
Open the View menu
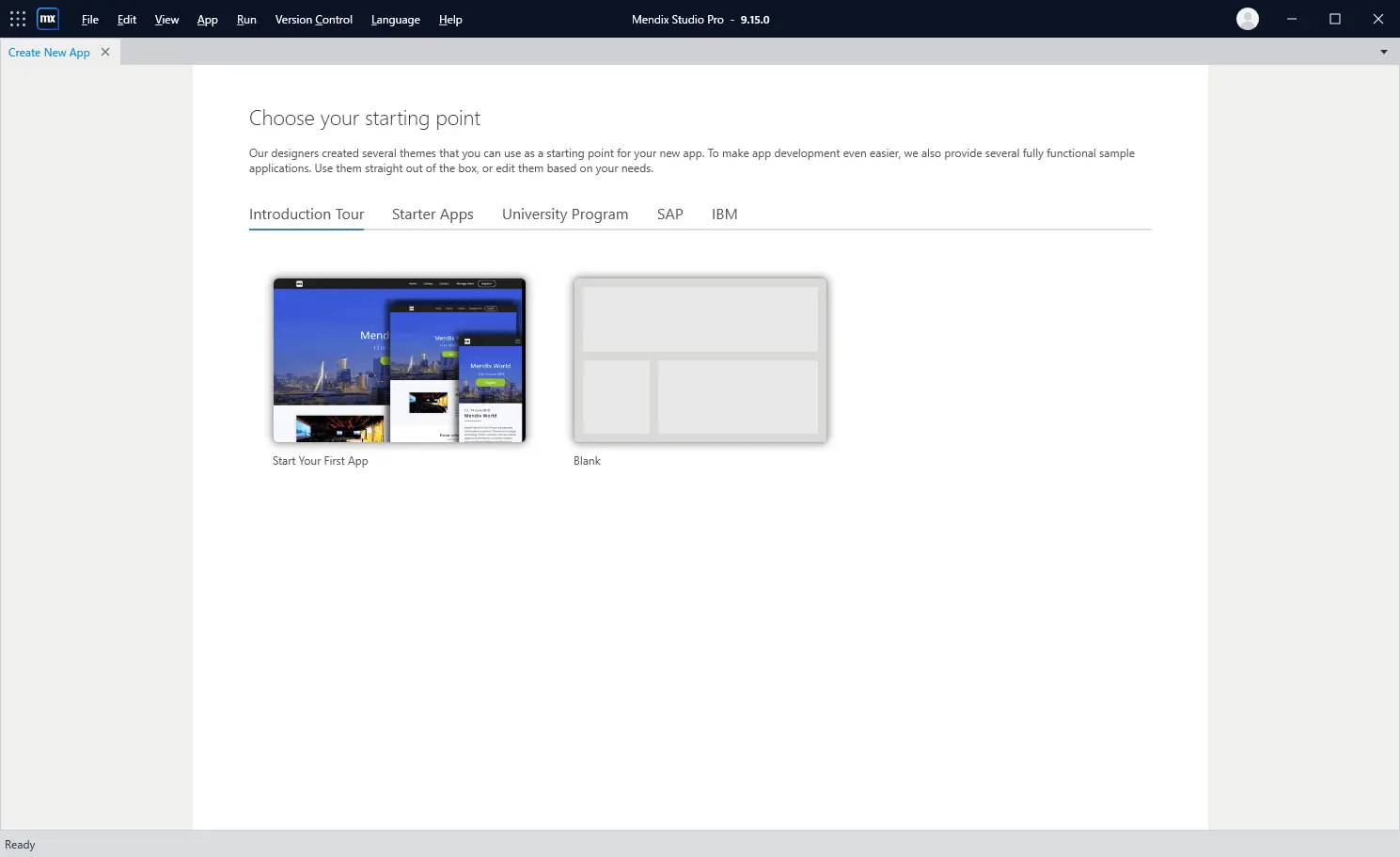coord(166,20)
